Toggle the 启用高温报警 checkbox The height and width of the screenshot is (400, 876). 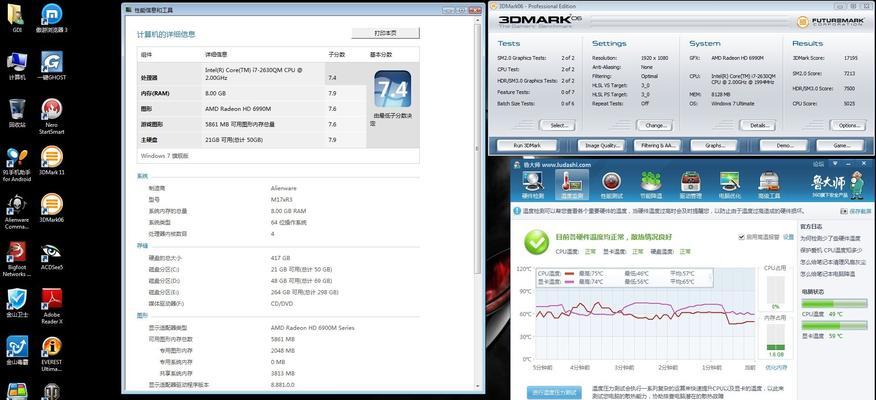pyautogui.click(x=741, y=237)
